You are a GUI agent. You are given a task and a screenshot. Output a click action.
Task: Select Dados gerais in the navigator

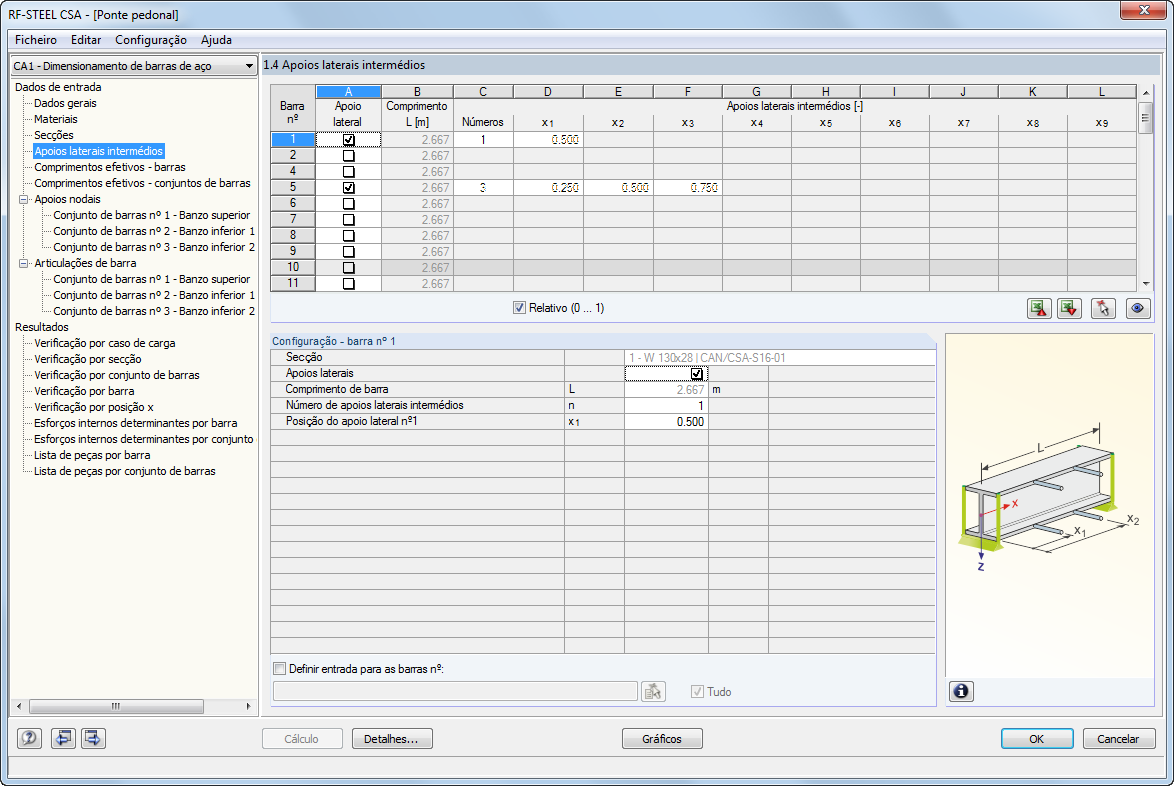click(x=65, y=103)
